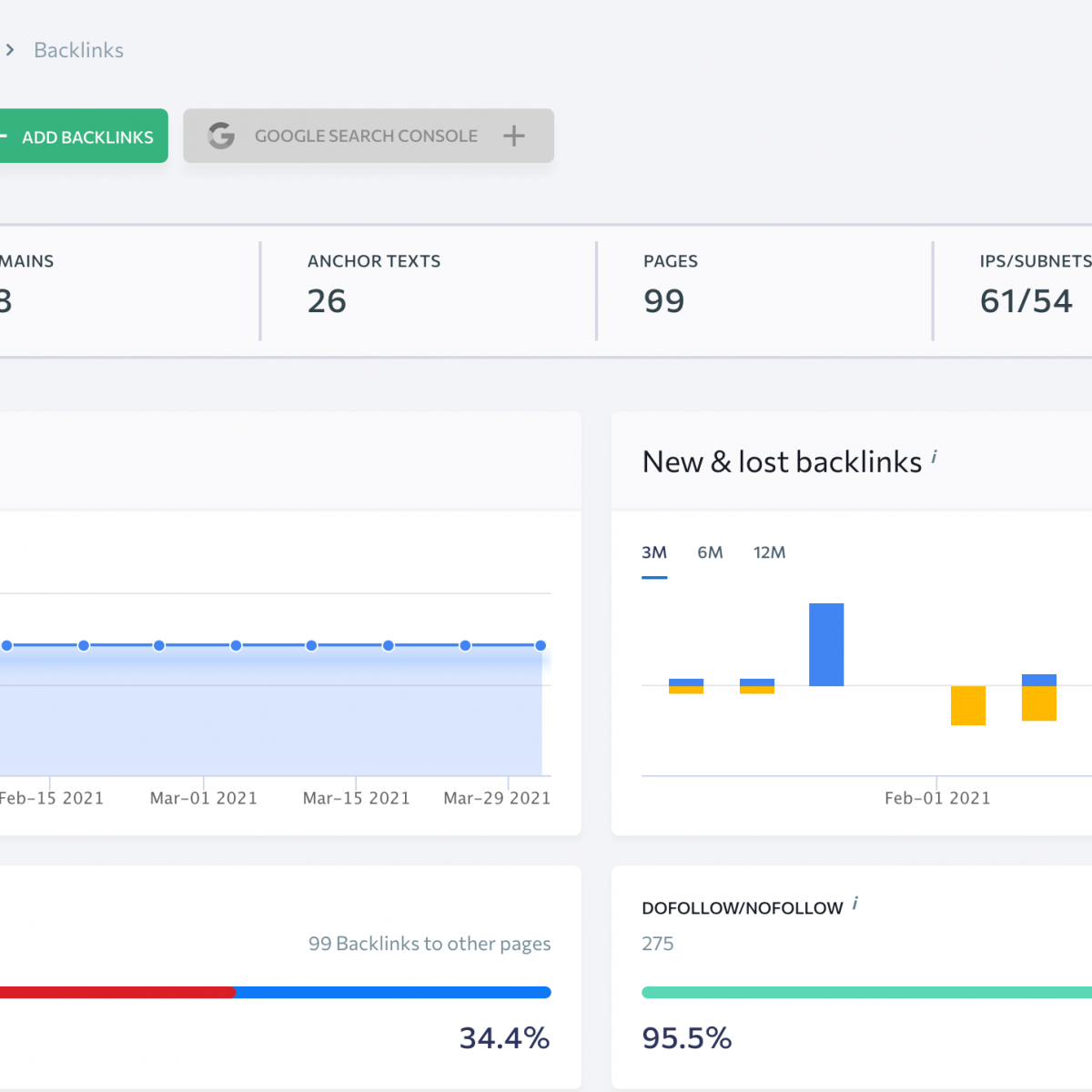The width and height of the screenshot is (1092, 1092).
Task: Show the DOFOLLOW/NOFOLLOW info icon tooltip
Action: [x=855, y=904]
